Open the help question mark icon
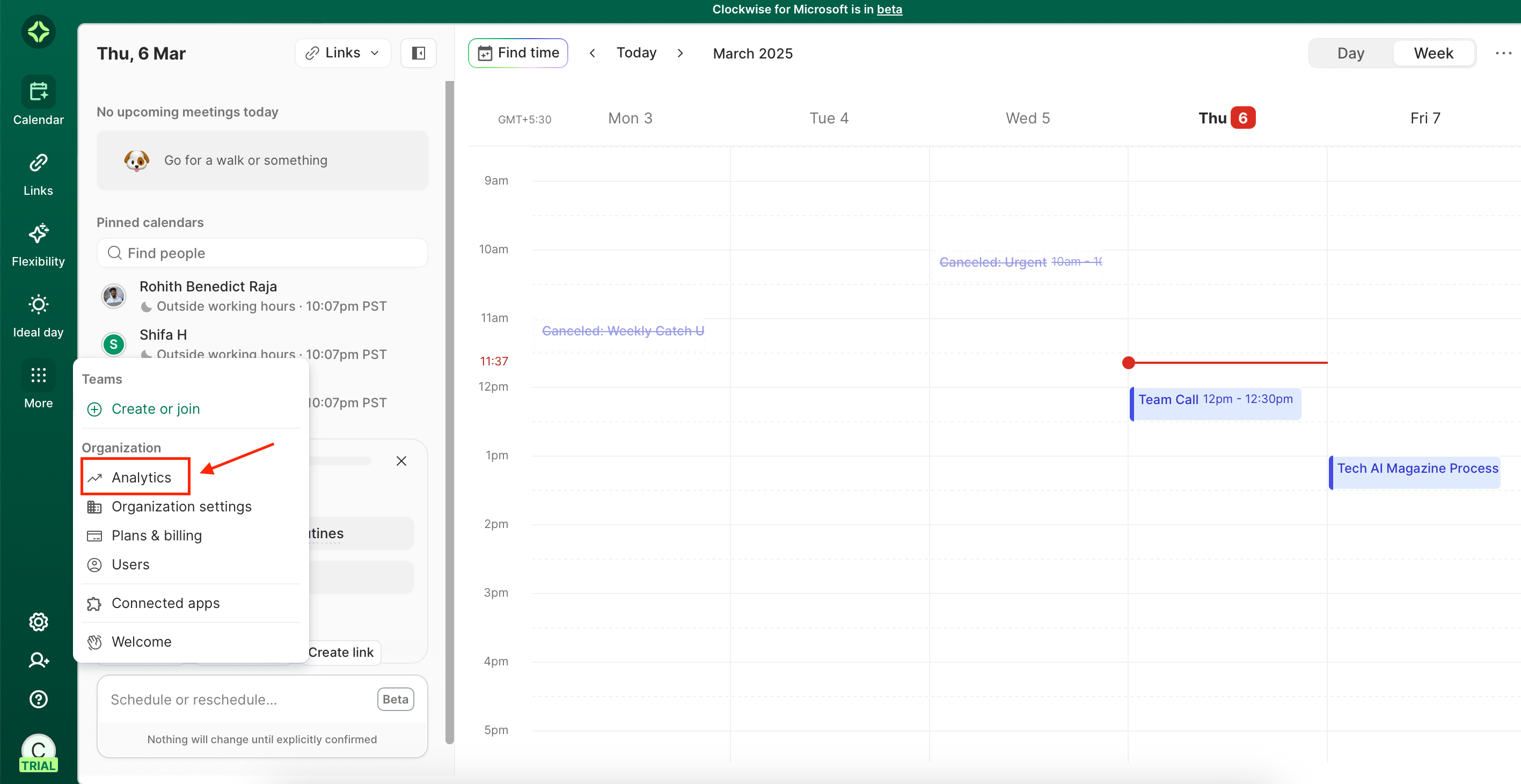The height and width of the screenshot is (784, 1521). (39, 700)
